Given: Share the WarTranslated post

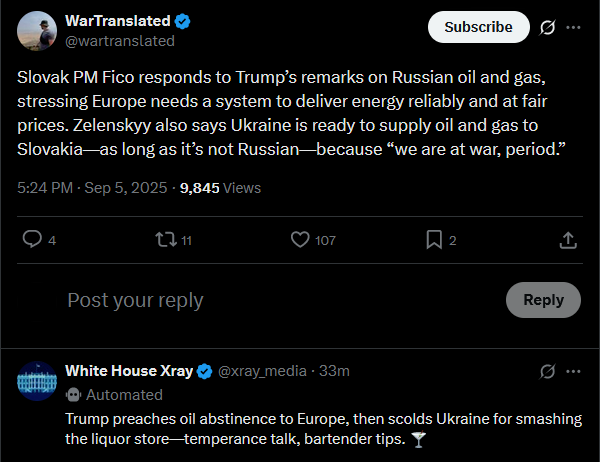Looking at the screenshot, I should (x=567, y=240).
